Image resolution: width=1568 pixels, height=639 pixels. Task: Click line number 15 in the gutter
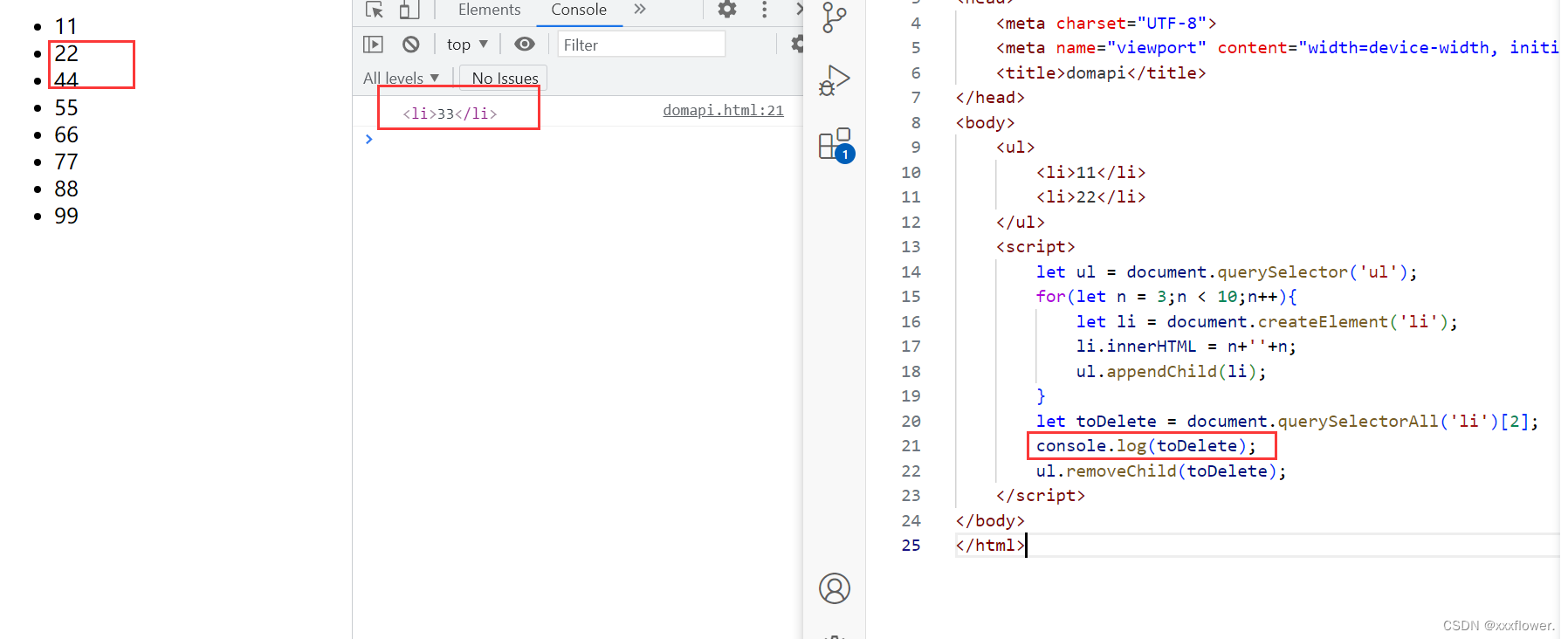click(911, 297)
